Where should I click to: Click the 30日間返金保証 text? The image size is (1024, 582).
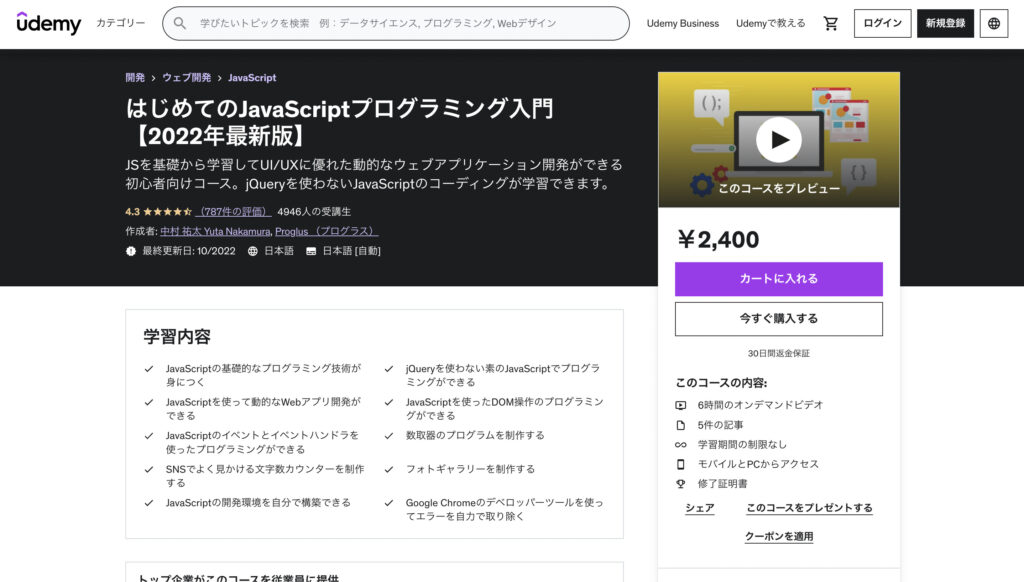(x=778, y=353)
